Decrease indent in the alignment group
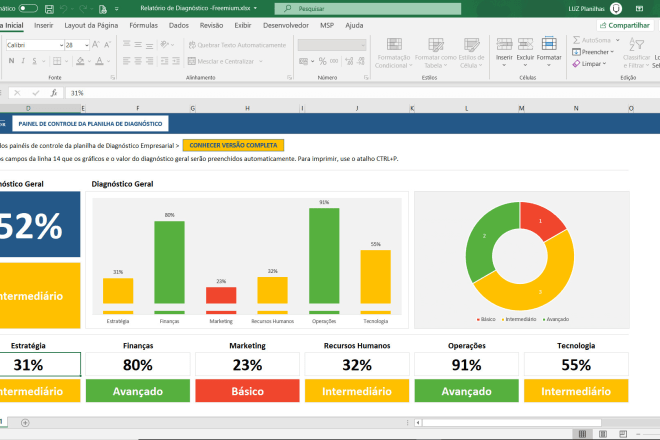The image size is (660, 440). pyautogui.click(x=165, y=61)
